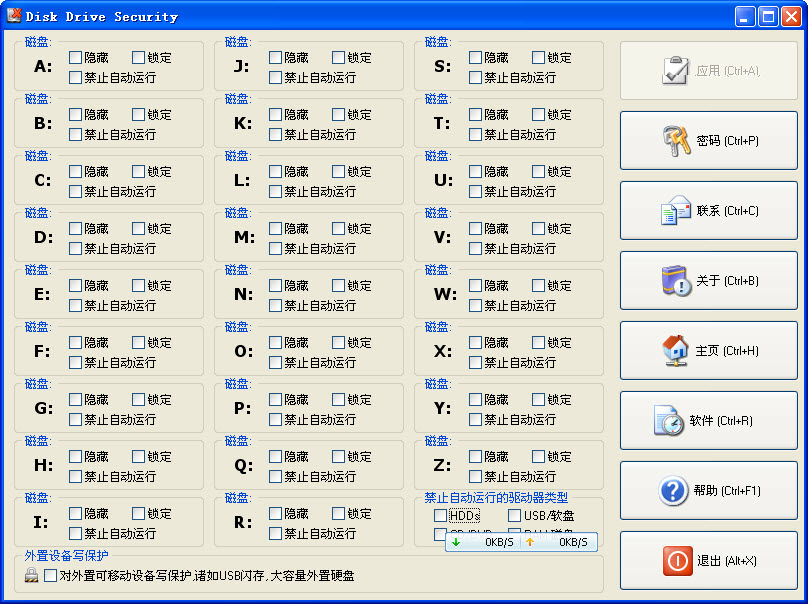The height and width of the screenshot is (604, 808).
Task: Click the Disk Drive Security title bar icon
Action: (14, 16)
